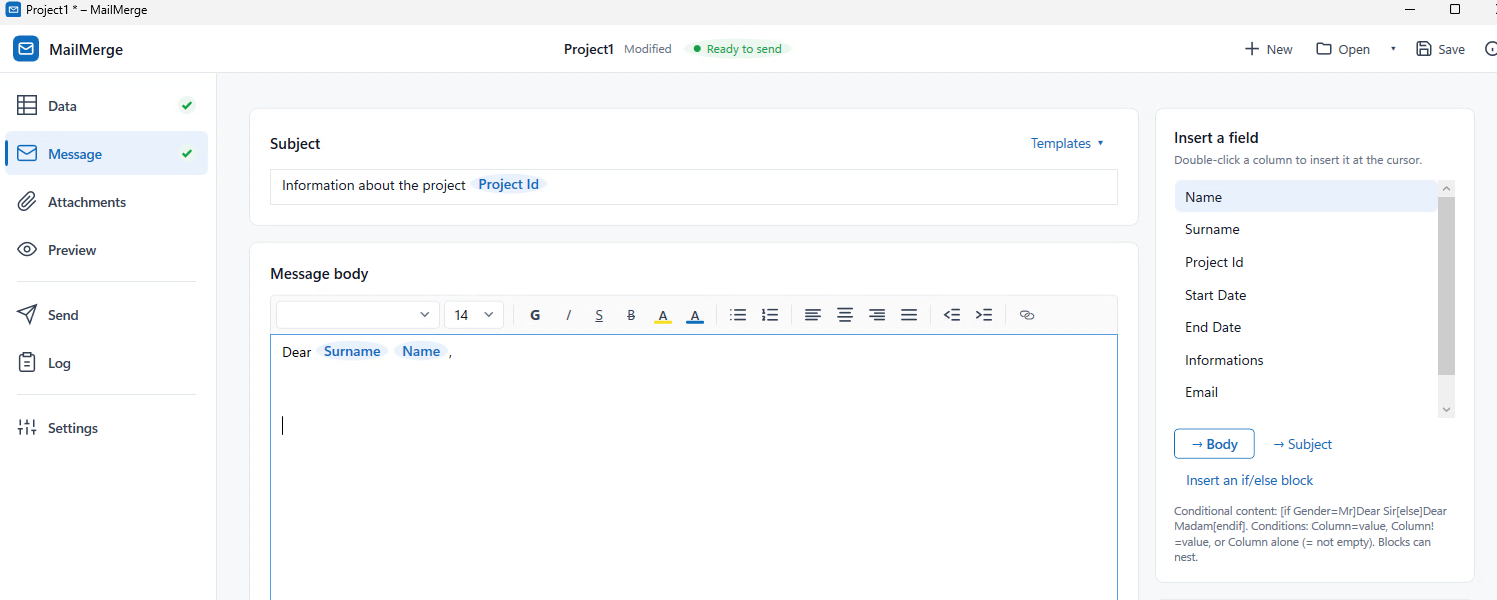Open the Attachments section

(107, 202)
